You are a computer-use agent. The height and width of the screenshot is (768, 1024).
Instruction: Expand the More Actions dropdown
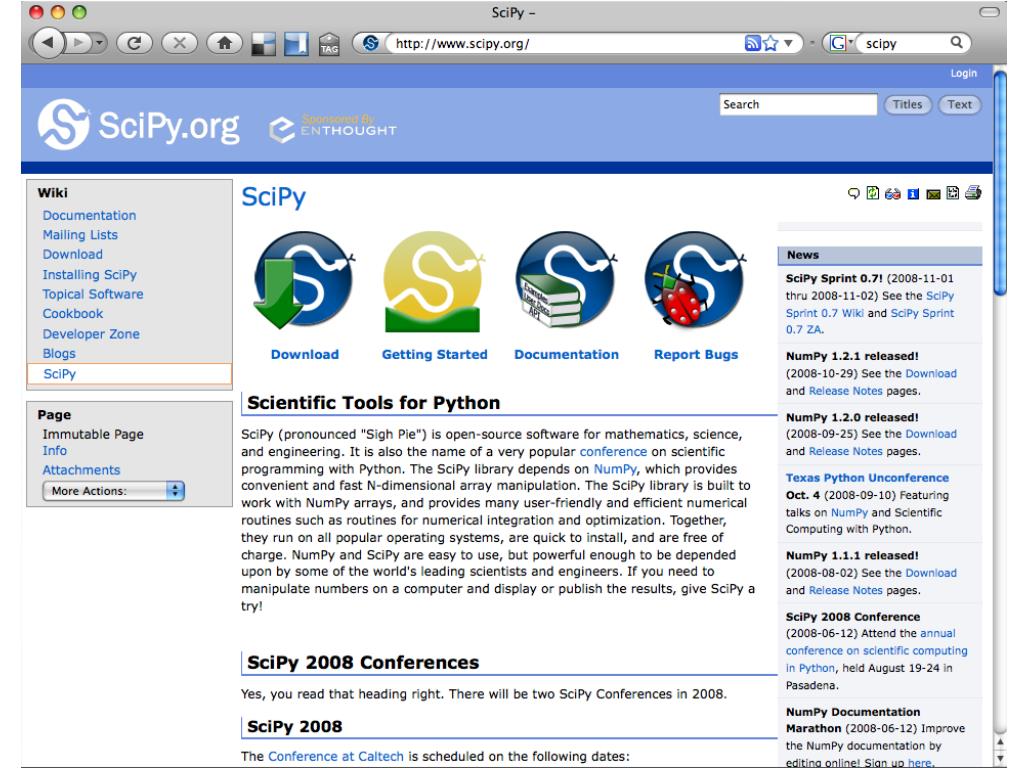tap(114, 491)
